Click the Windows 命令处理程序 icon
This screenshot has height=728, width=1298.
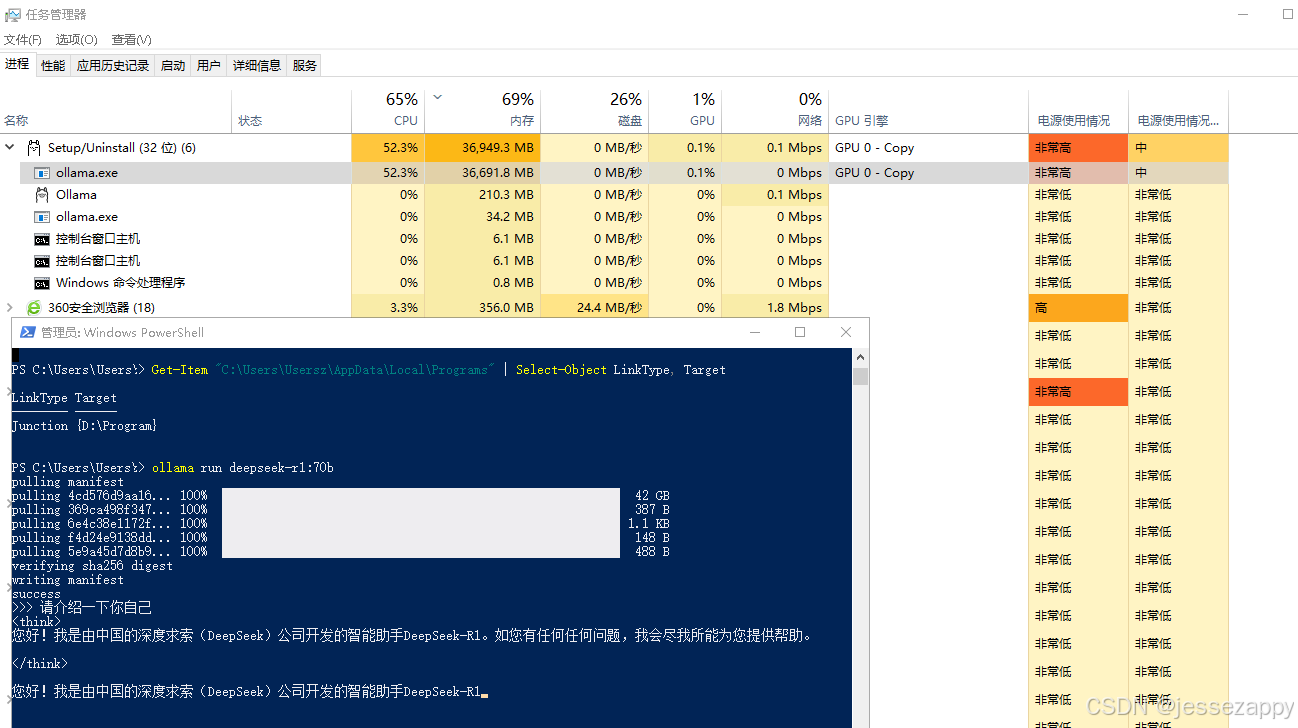pos(42,283)
